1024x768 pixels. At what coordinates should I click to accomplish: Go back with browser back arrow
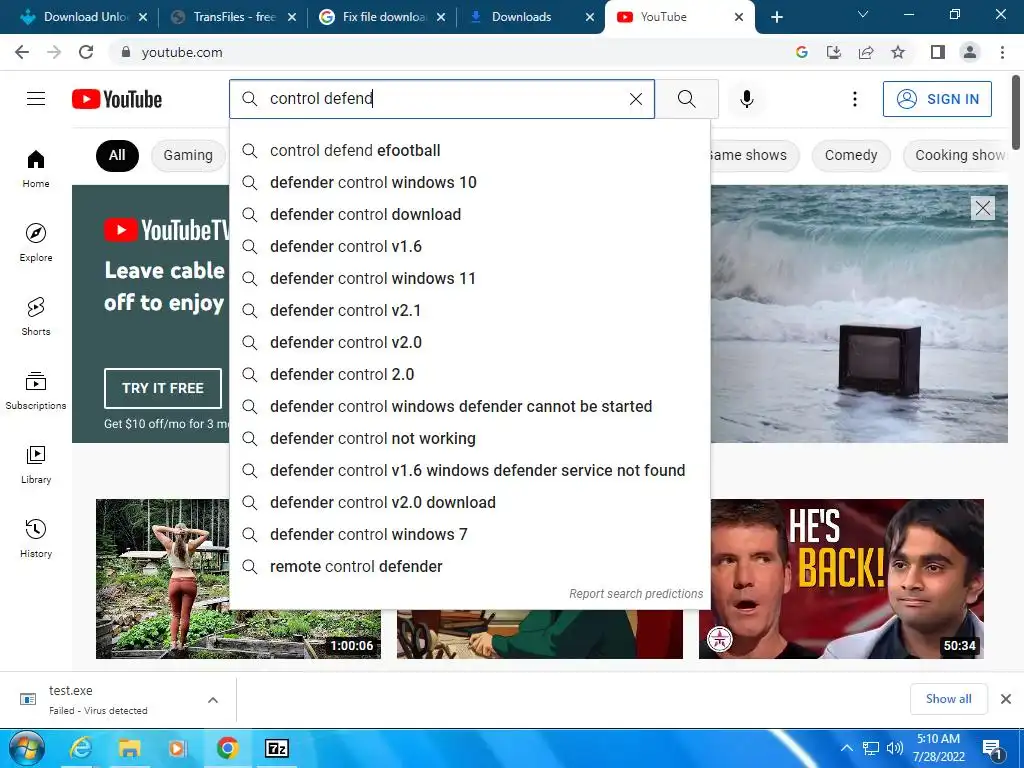(x=22, y=52)
